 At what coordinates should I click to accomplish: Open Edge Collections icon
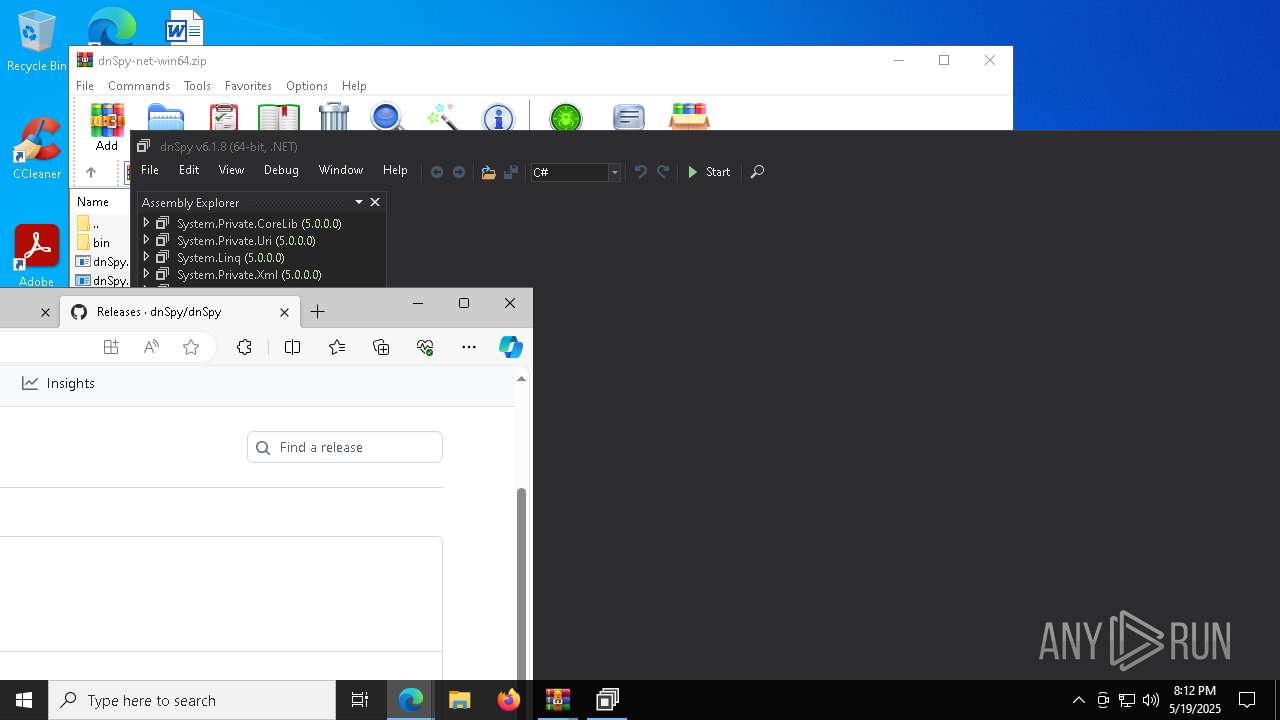[x=381, y=347]
